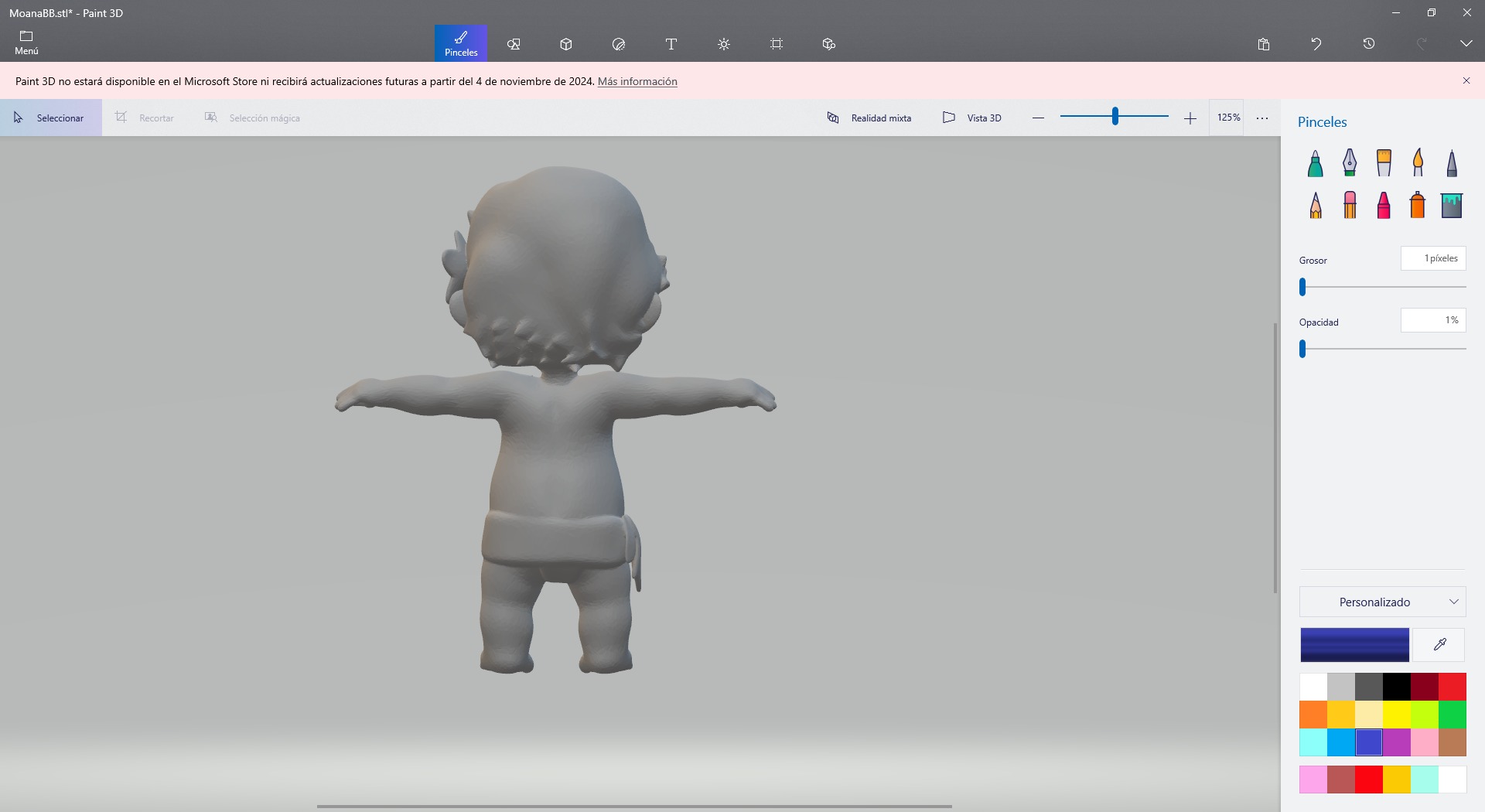Pick the purple color swatch
1485x812 pixels.
coord(1397,742)
